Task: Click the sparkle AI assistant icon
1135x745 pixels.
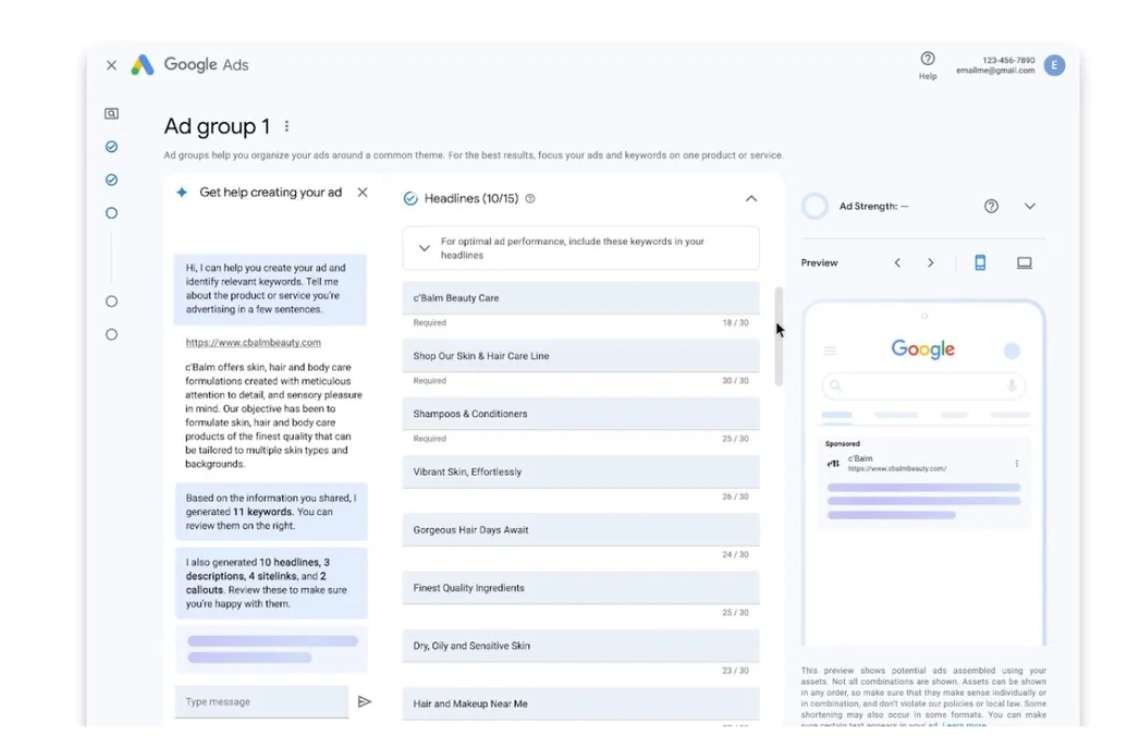Action: tap(182, 193)
